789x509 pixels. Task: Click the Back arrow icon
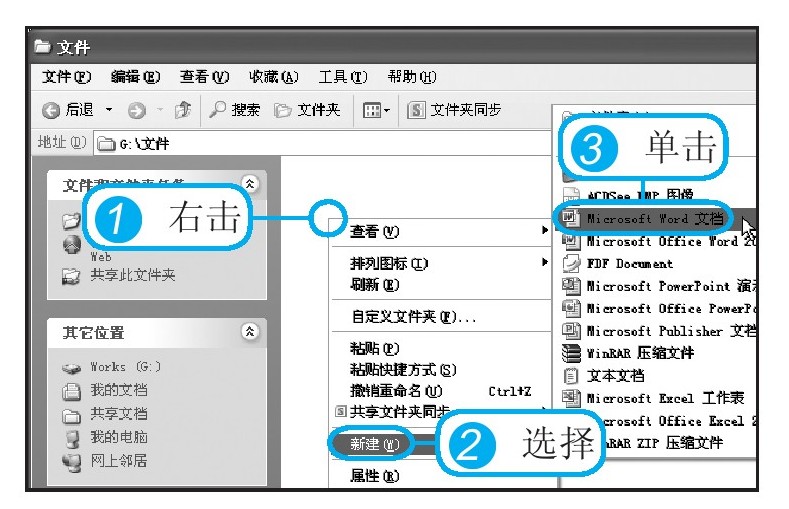click(x=51, y=110)
